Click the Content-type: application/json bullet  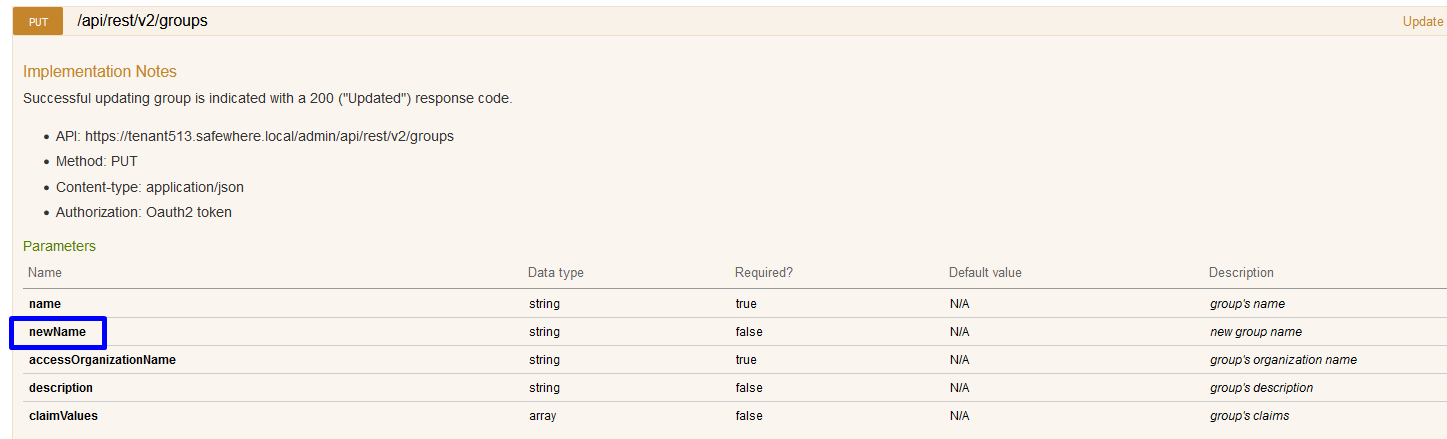[149, 187]
